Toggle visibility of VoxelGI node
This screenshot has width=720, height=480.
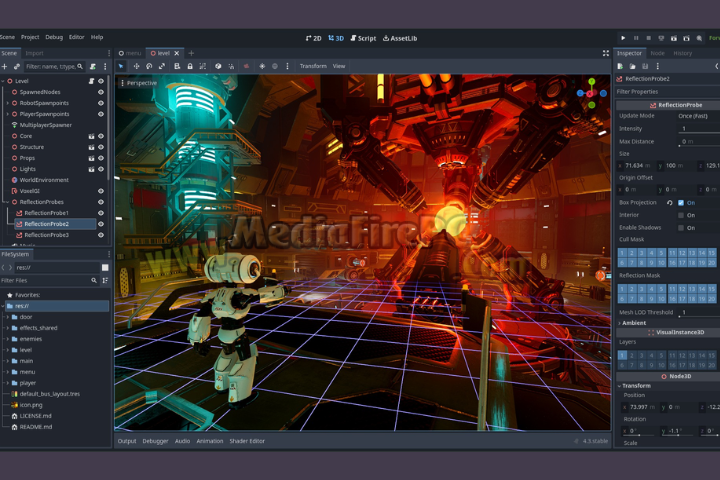tap(101, 191)
